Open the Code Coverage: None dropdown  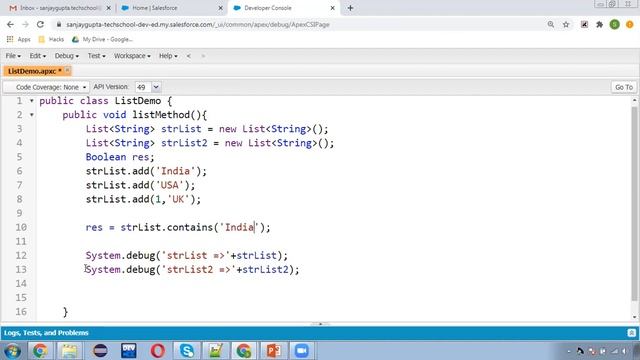click(47, 87)
